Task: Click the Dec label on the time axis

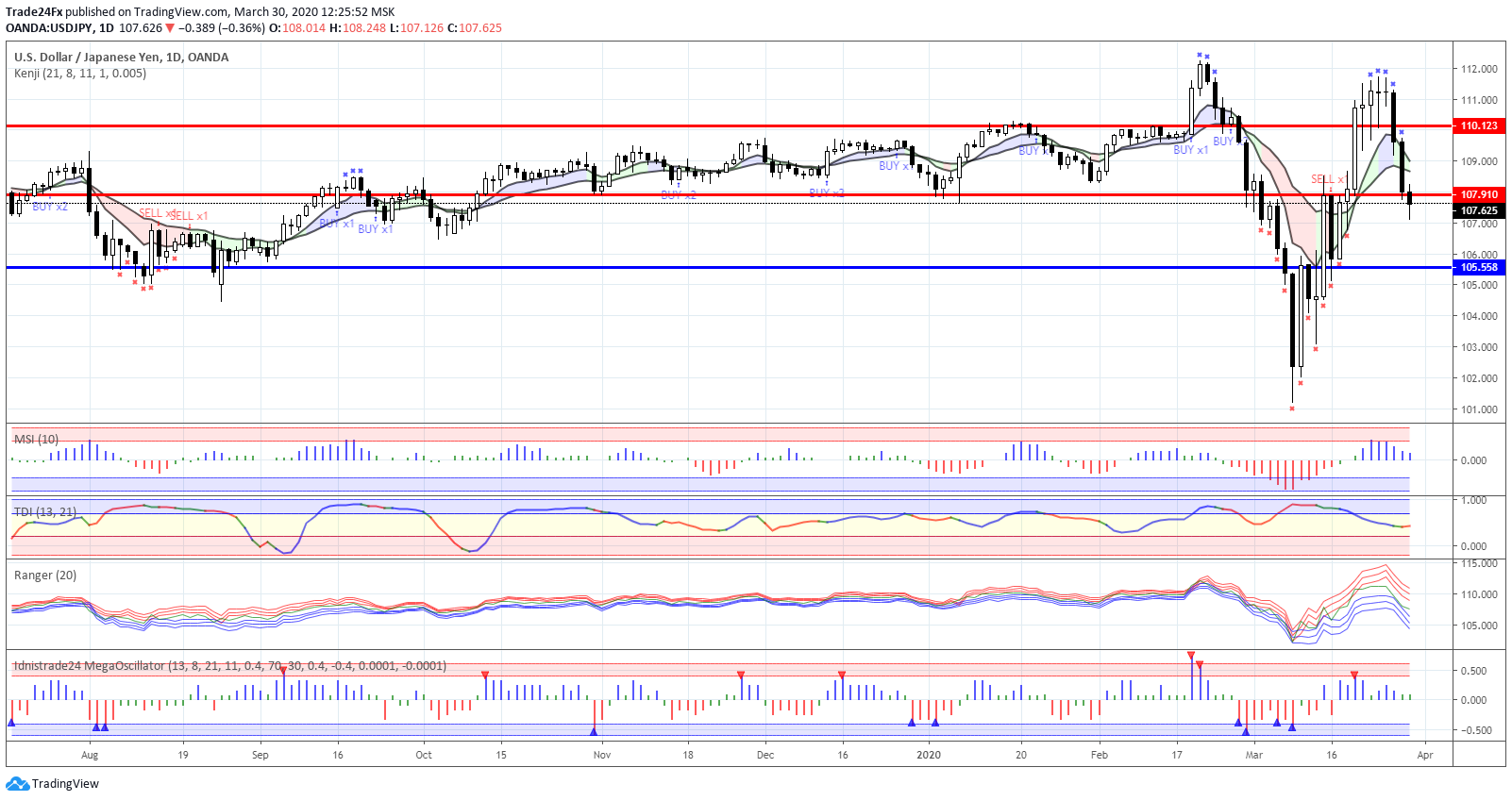Action: tap(765, 755)
